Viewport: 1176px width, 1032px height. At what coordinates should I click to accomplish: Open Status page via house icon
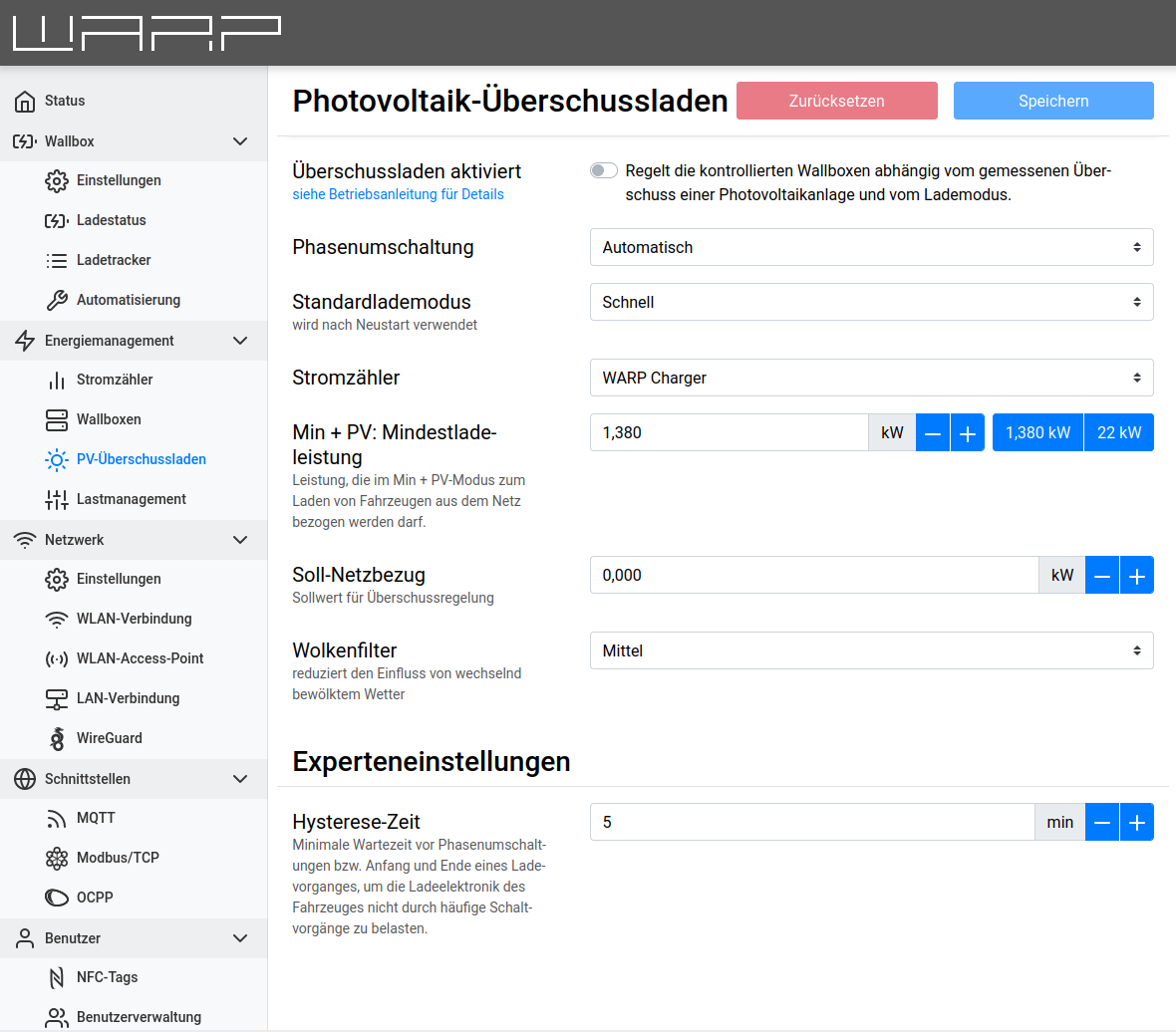[25, 102]
